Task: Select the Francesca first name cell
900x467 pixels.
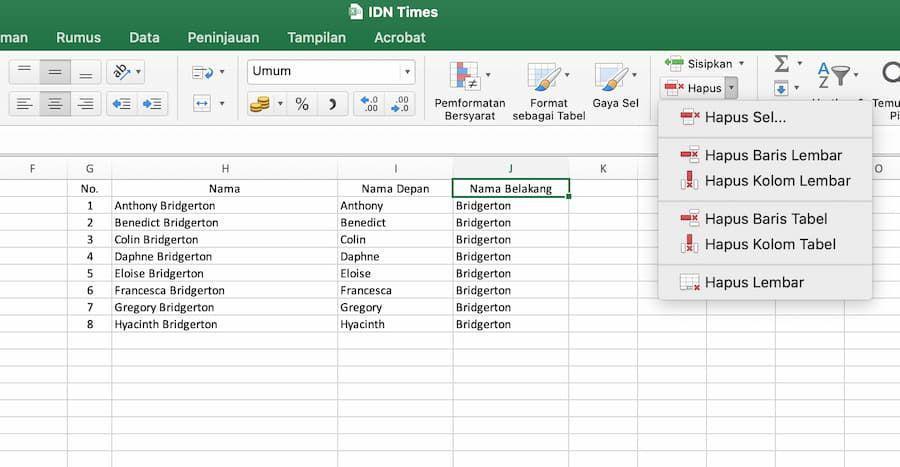Action: tap(395, 290)
